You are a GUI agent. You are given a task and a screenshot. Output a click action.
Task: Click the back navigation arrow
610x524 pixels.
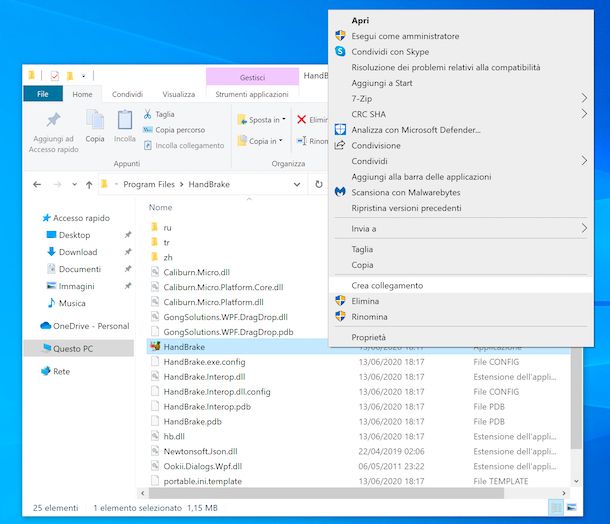37,184
